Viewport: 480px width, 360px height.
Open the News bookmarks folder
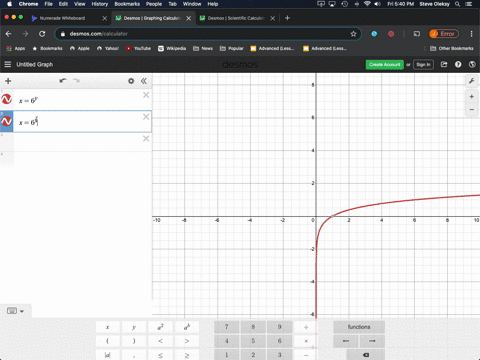pos(203,48)
